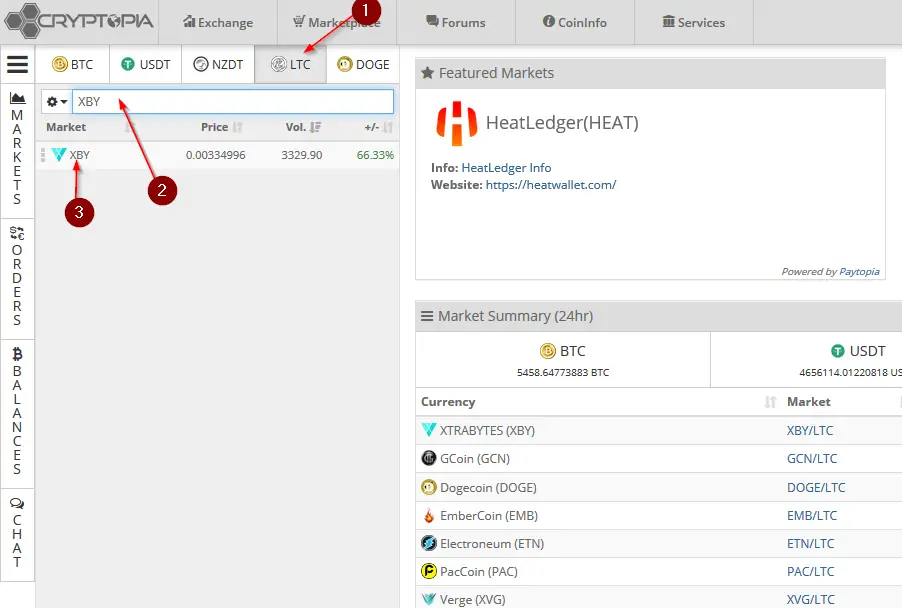Viewport: 902px width, 608px height.
Task: Click the Electroneum coin icon
Action: [429, 543]
